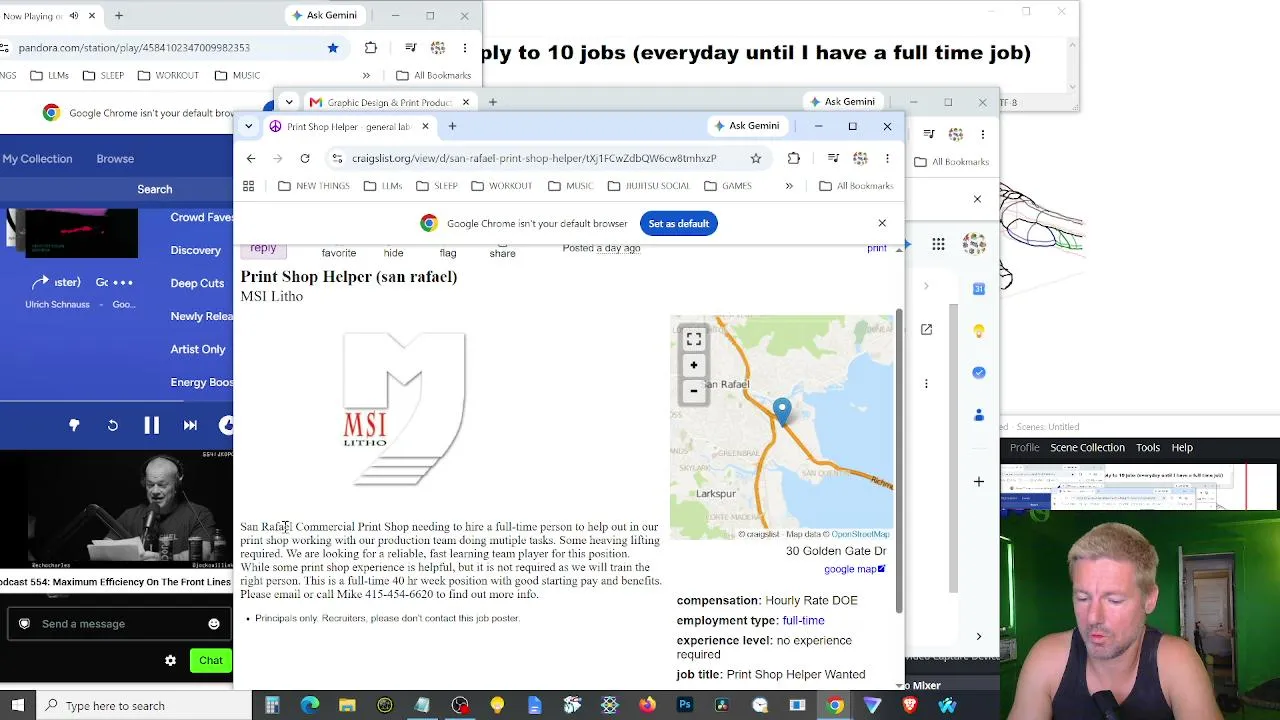Viewport: 1280px width, 720px height.
Task: Open Photoshop from the taskbar
Action: (685, 706)
